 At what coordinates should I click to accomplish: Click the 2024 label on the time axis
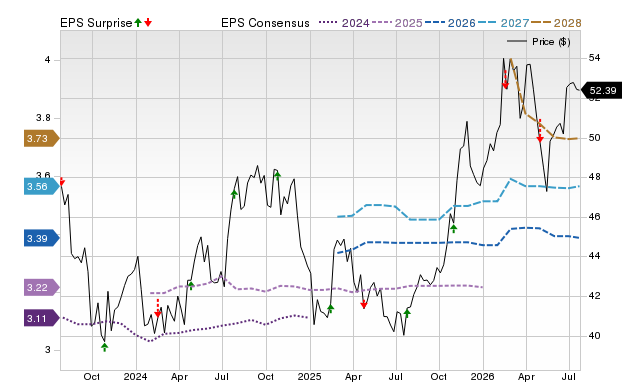coord(136,376)
